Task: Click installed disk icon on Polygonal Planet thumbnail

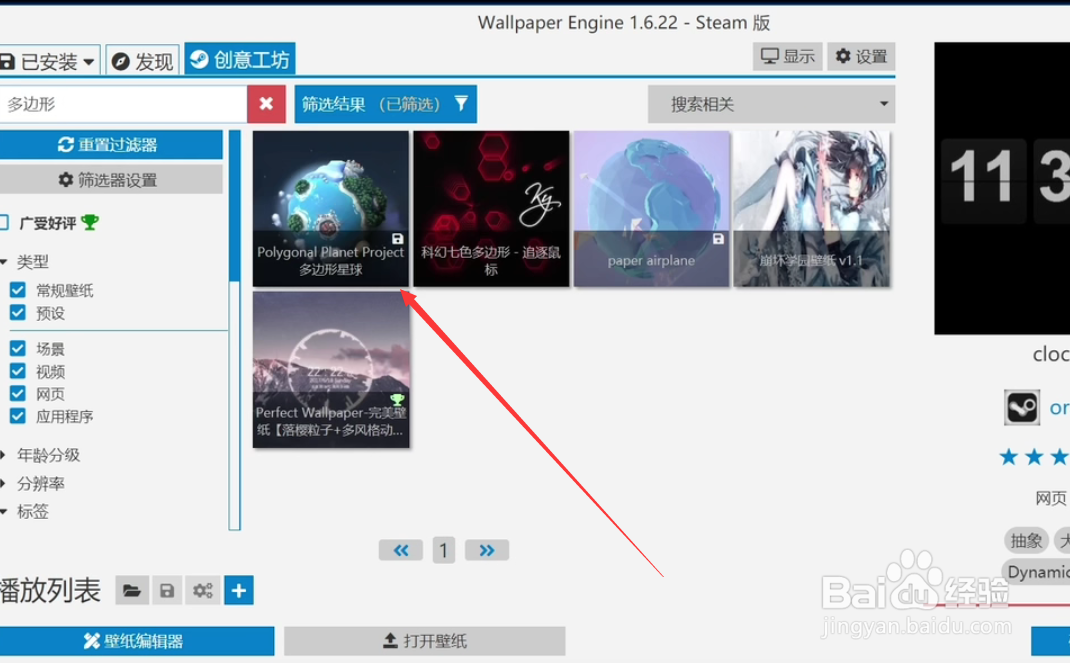Action: point(397,239)
